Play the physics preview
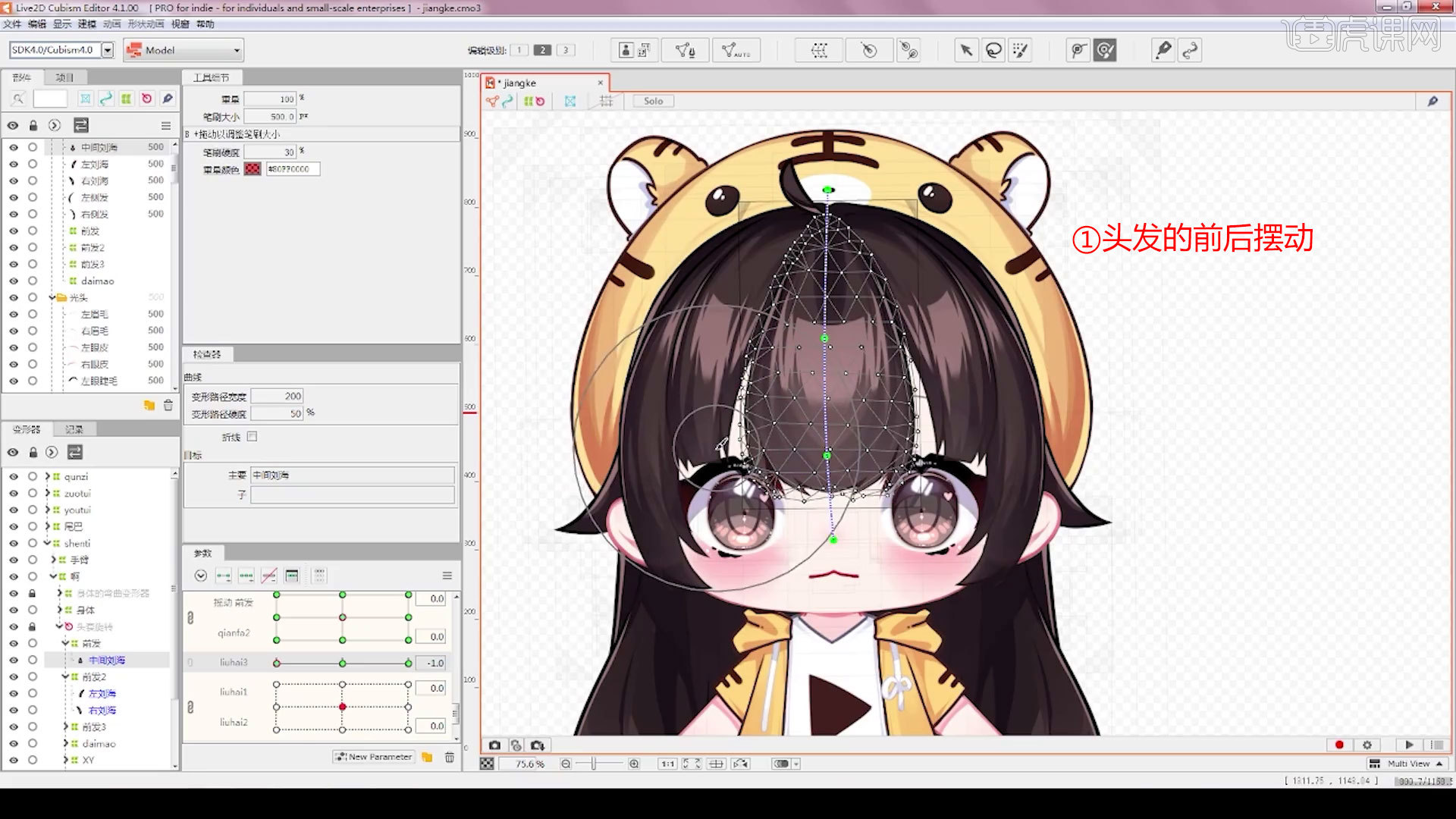Image resolution: width=1456 pixels, height=819 pixels. click(1409, 745)
